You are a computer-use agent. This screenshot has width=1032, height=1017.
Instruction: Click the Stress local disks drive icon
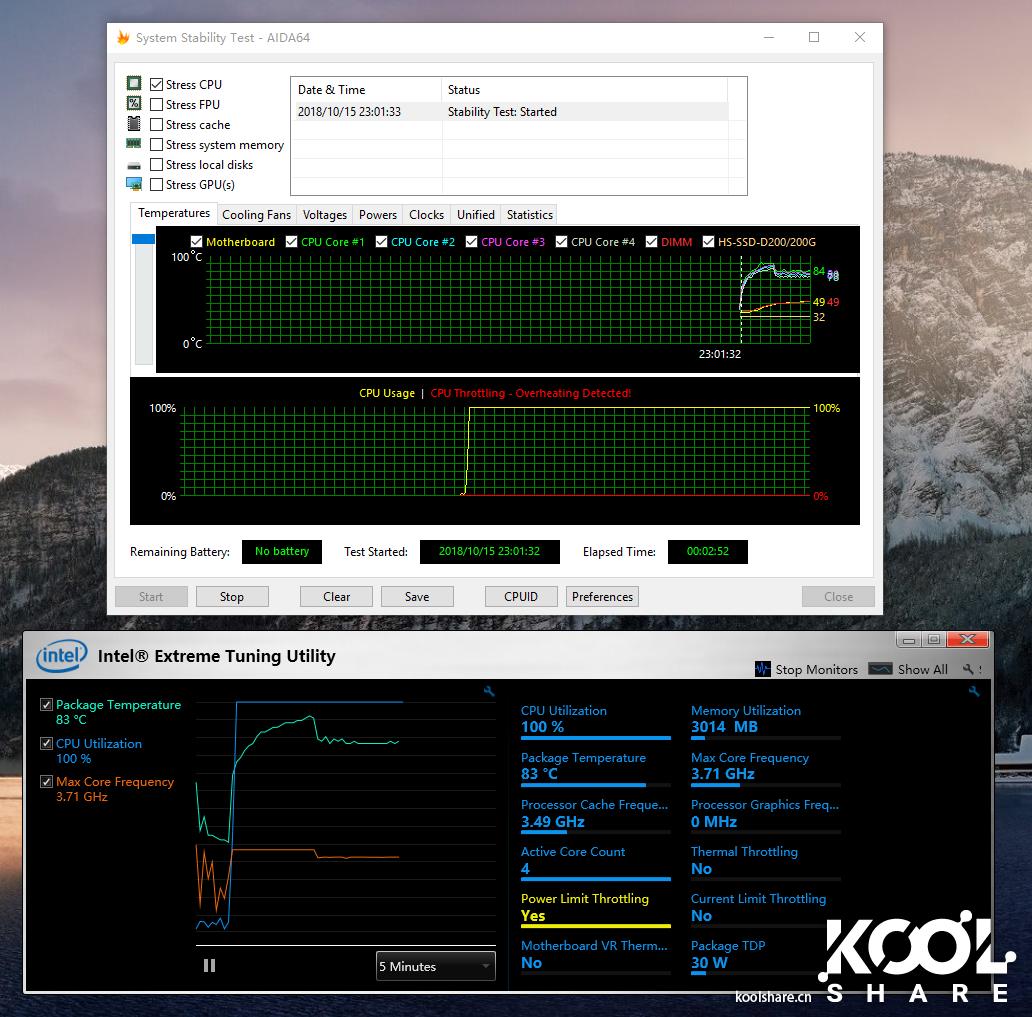click(x=134, y=164)
